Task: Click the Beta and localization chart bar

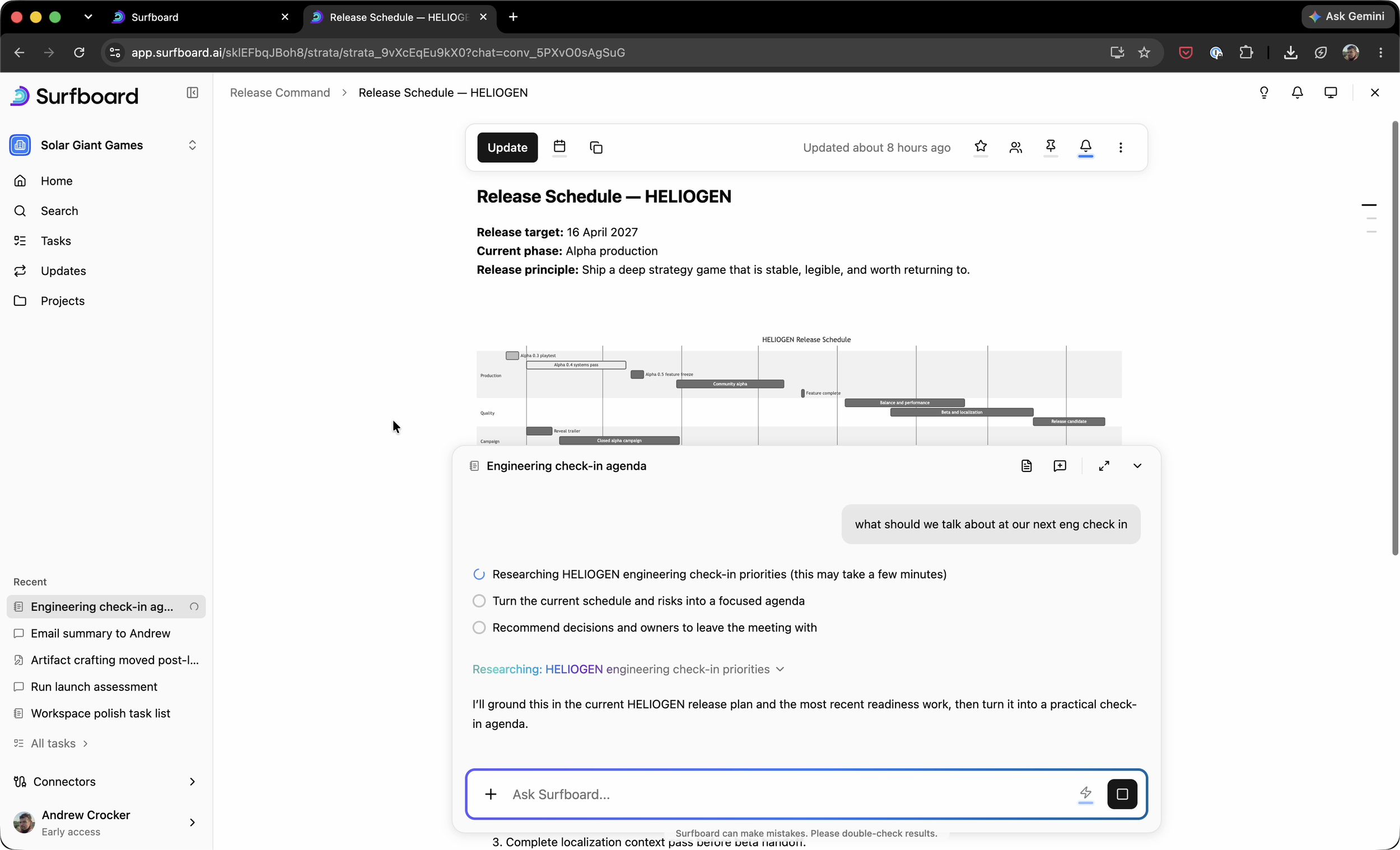Action: pyautogui.click(x=962, y=413)
